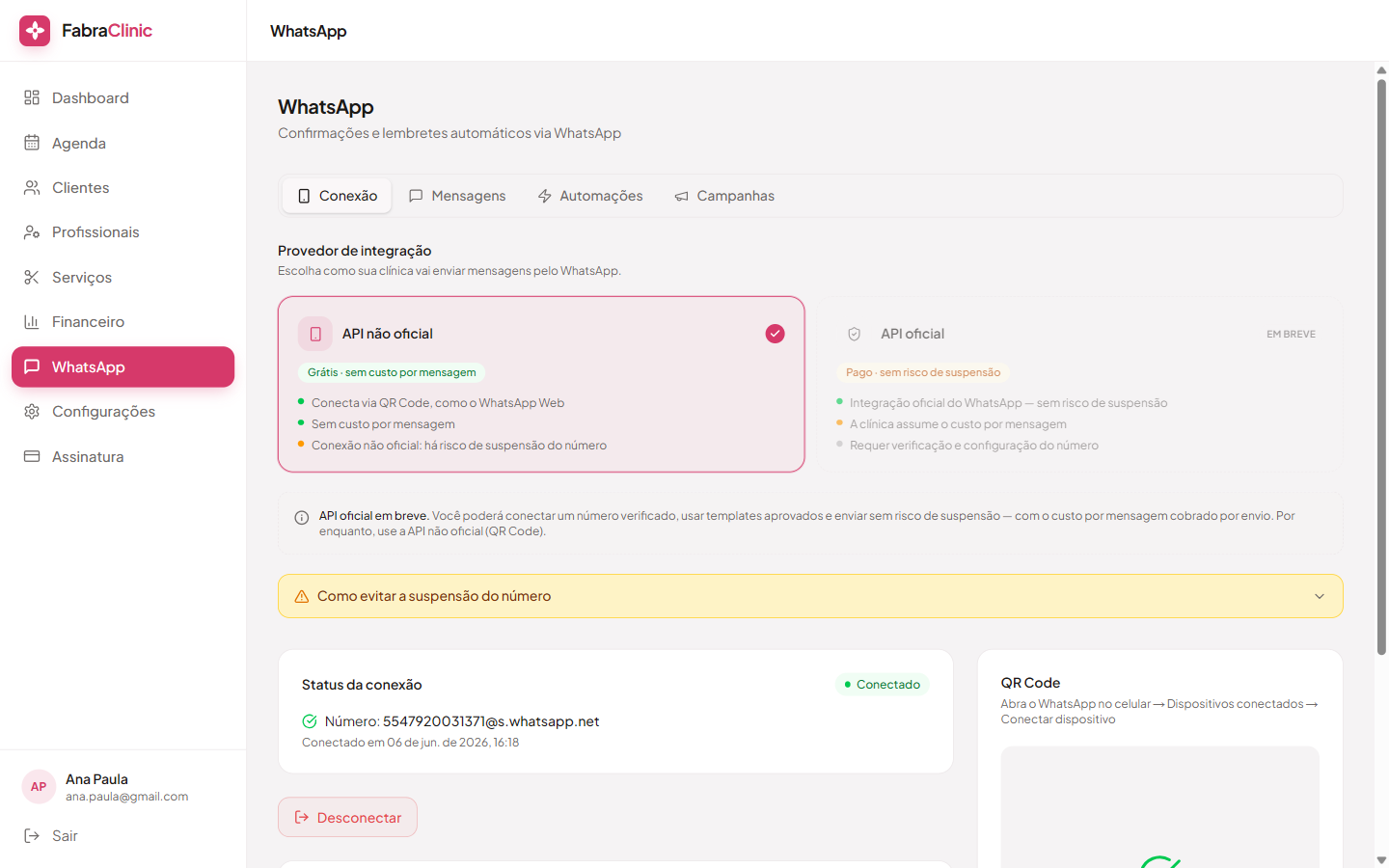Click the info icon in API oficial notice
The width and height of the screenshot is (1389, 868).
pyautogui.click(x=301, y=518)
